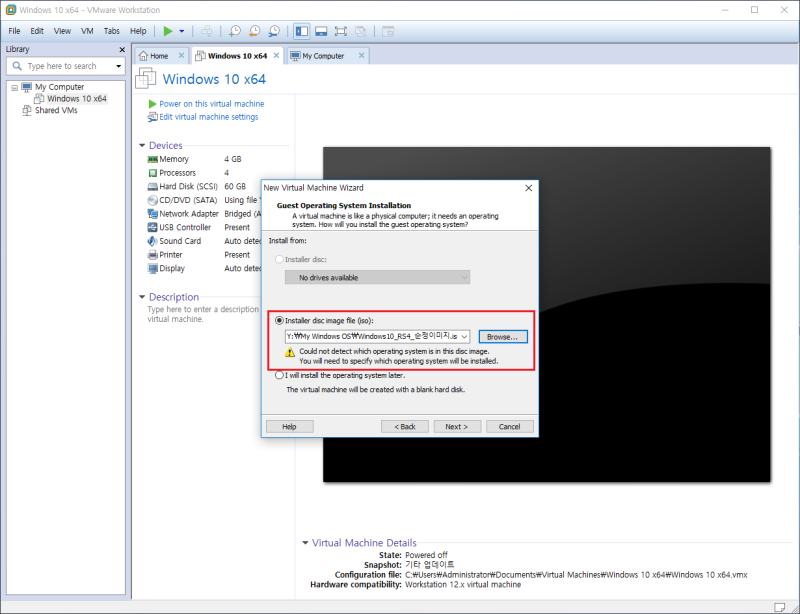Open the File menu
Image resolution: width=800 pixels, height=614 pixels.
pos(14,31)
